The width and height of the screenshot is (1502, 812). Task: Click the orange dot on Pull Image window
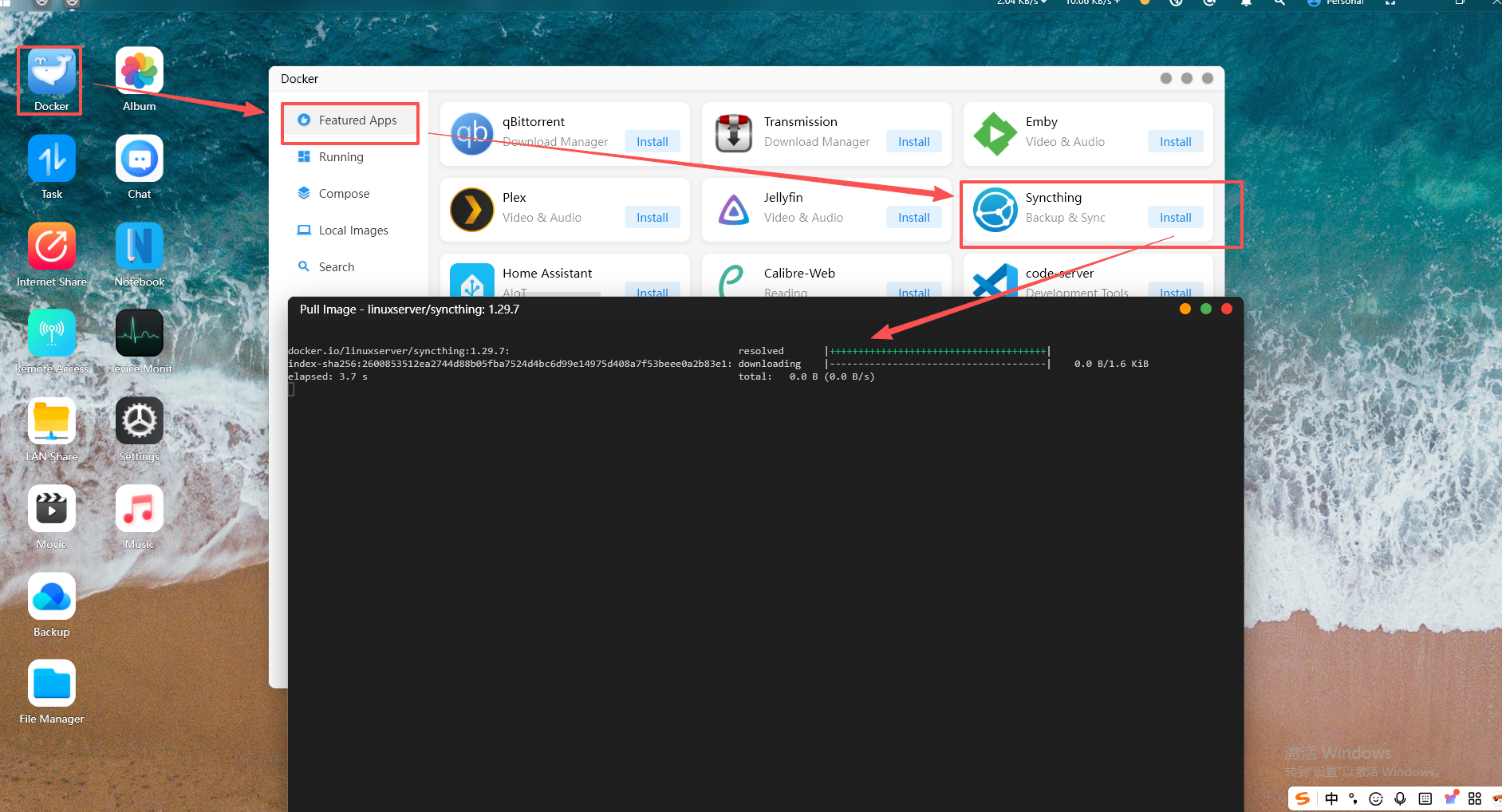(x=1185, y=309)
